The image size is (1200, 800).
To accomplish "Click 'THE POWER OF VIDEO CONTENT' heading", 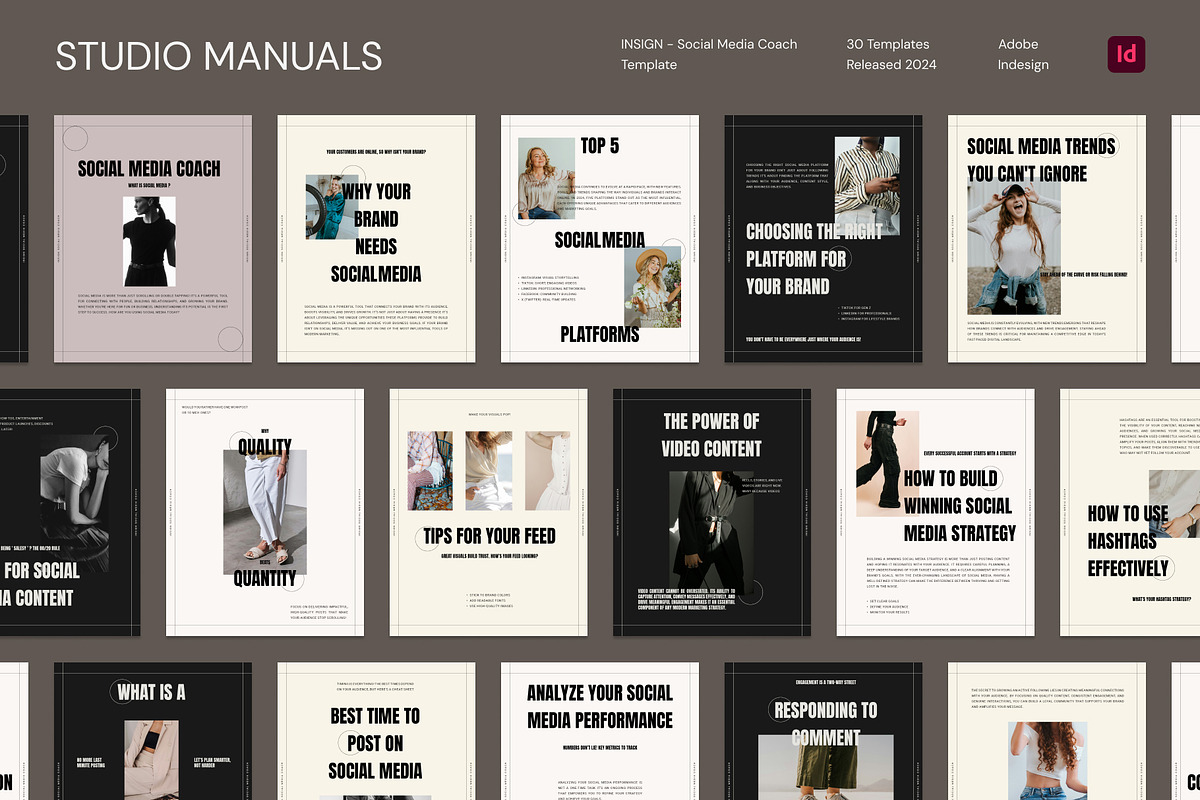I will [711, 435].
